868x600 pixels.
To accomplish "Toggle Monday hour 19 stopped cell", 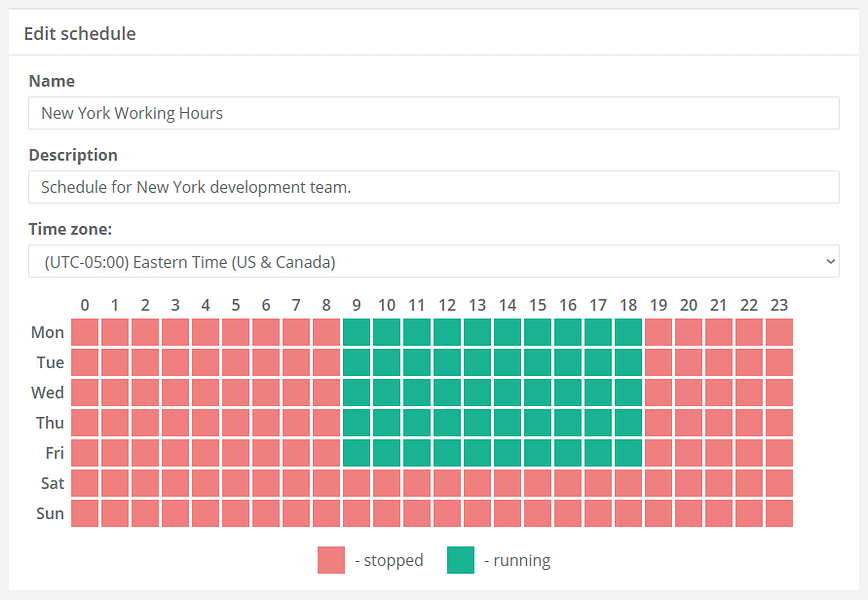I will 659,332.
